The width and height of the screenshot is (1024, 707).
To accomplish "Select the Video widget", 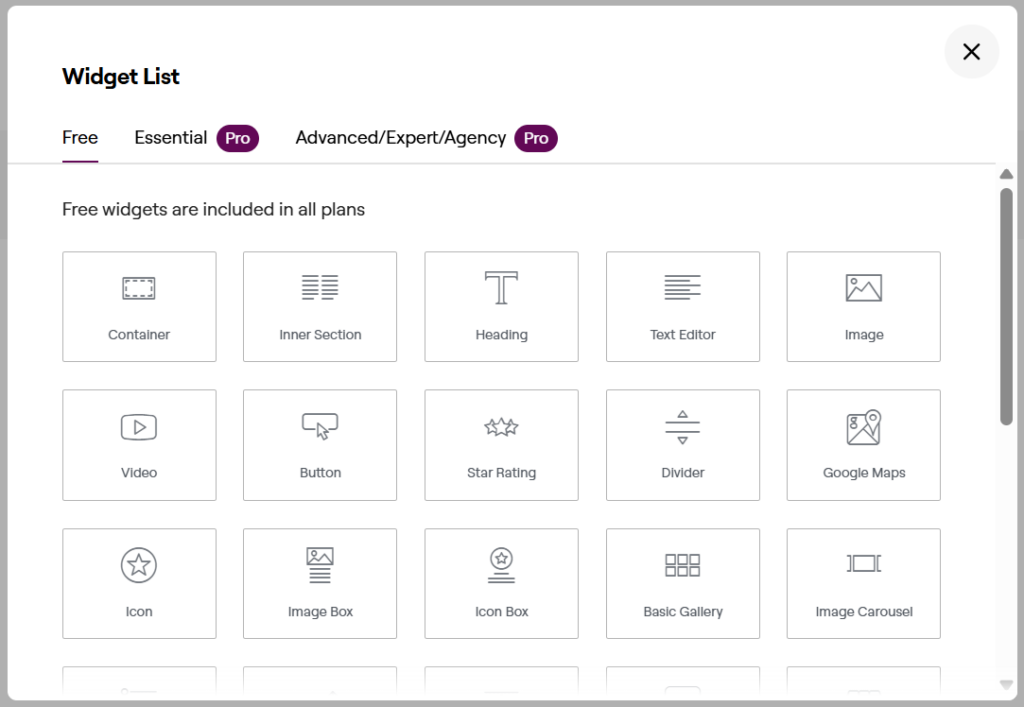I will coord(139,445).
